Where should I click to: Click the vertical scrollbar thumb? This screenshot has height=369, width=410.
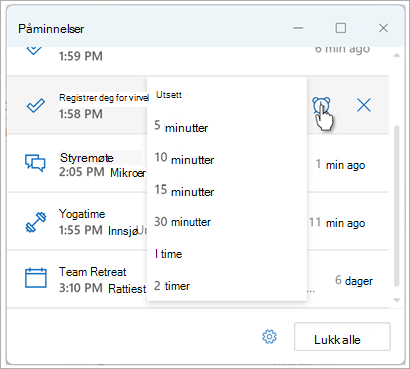point(396,206)
